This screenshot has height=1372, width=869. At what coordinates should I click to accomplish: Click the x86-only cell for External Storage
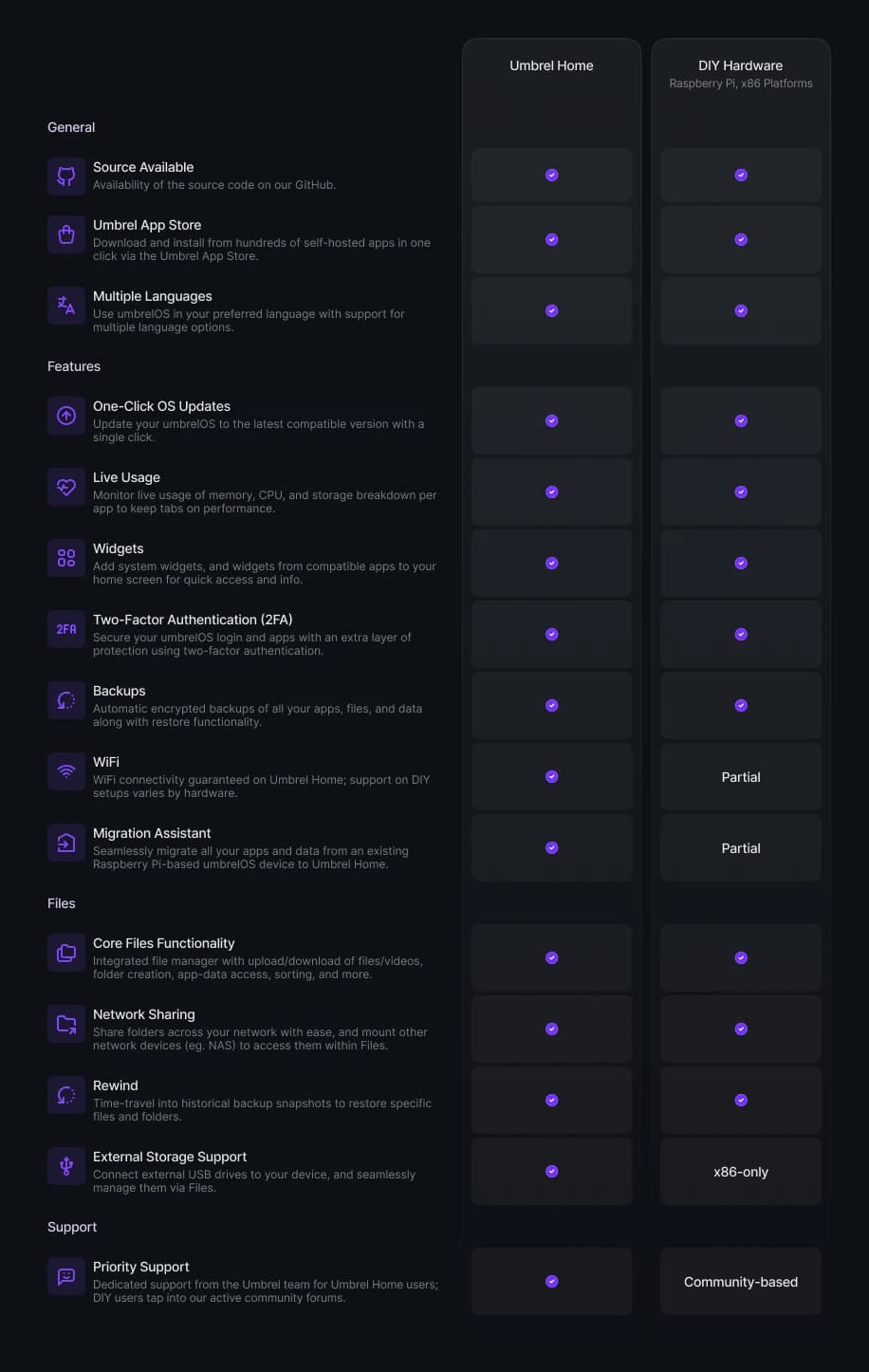point(741,1172)
